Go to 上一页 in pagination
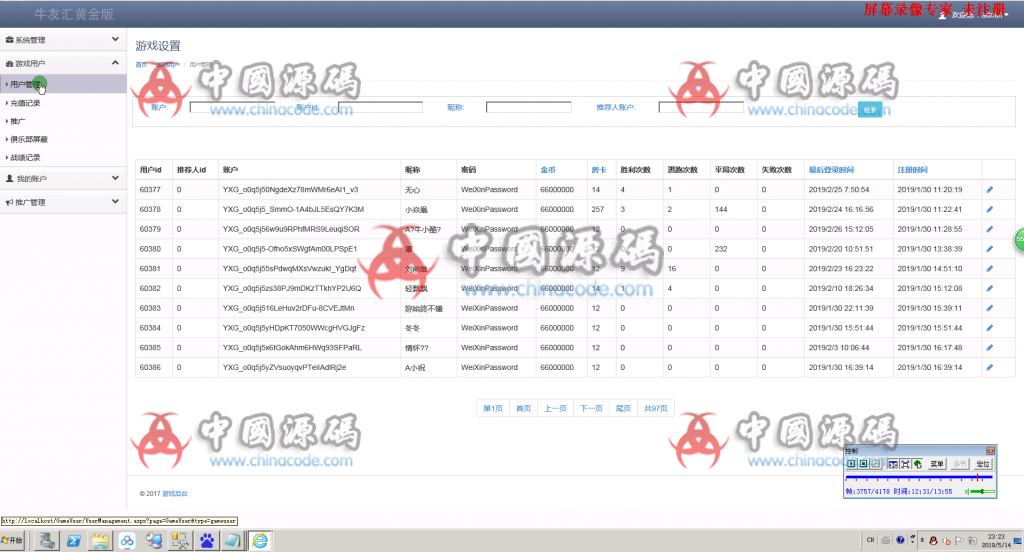The width and height of the screenshot is (1024, 552). 556,408
